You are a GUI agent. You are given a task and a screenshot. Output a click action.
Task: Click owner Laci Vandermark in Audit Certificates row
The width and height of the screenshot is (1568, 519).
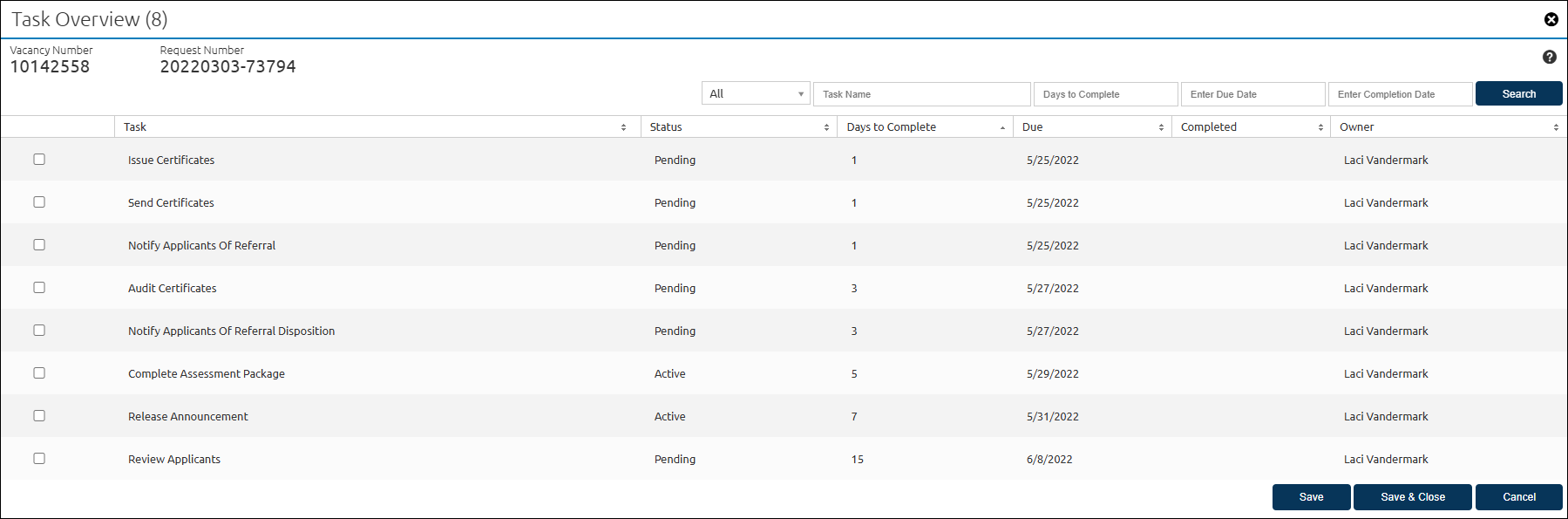click(x=1386, y=289)
